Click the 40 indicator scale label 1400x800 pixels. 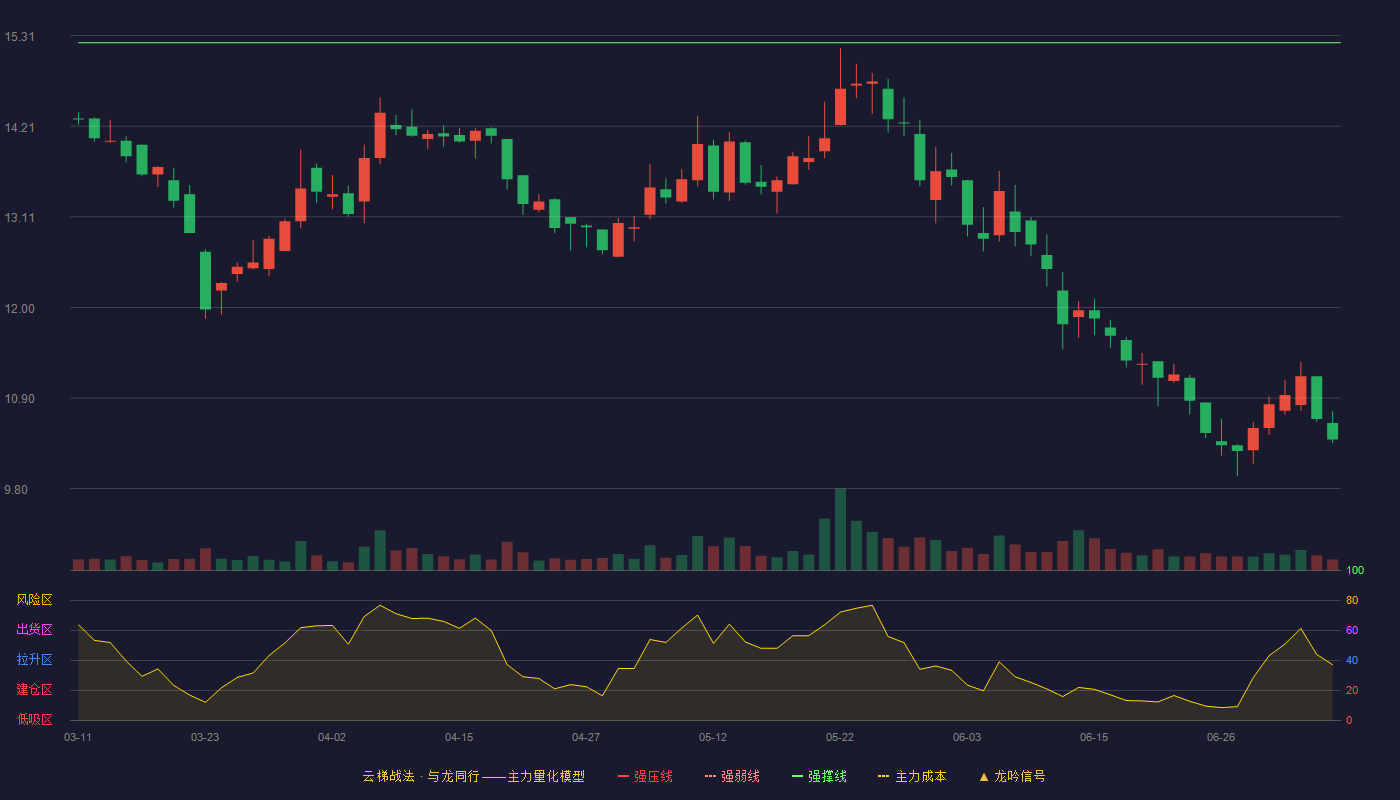click(x=1352, y=660)
